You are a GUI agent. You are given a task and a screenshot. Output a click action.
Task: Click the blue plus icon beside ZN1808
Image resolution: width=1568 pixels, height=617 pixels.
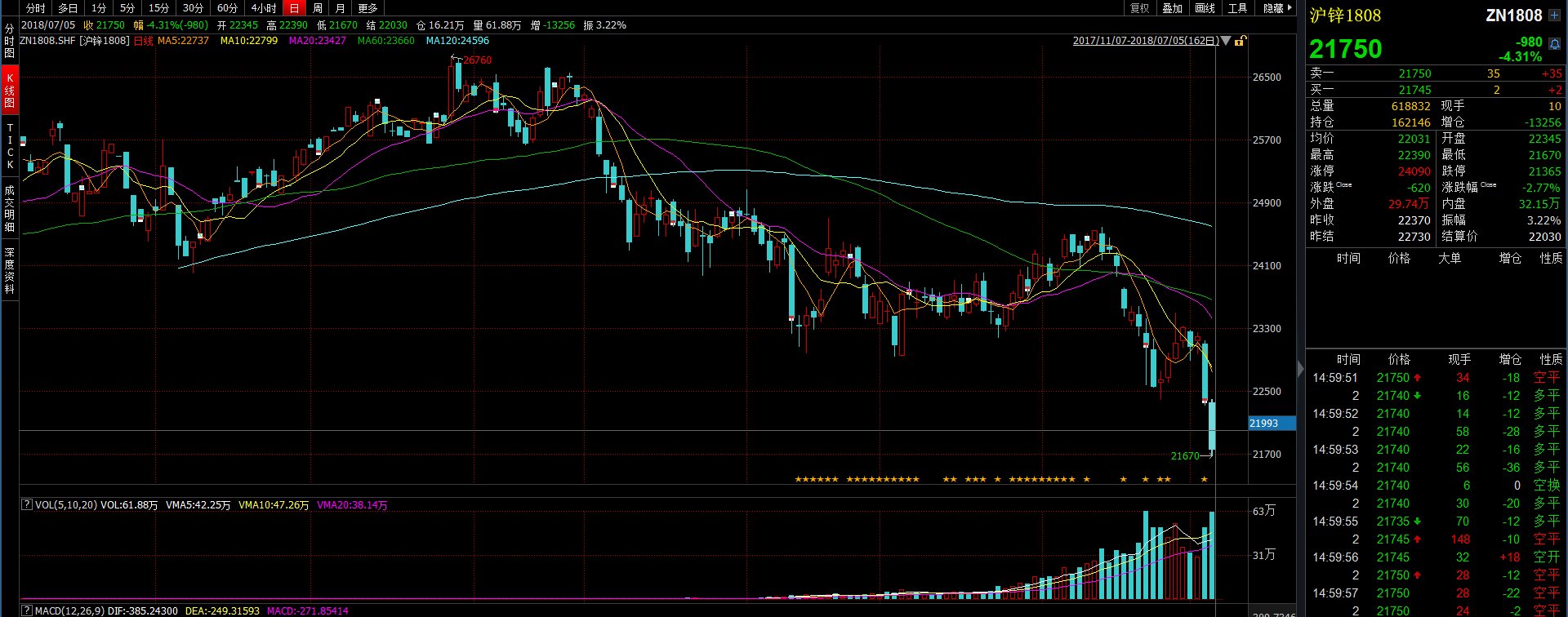(x=1554, y=16)
